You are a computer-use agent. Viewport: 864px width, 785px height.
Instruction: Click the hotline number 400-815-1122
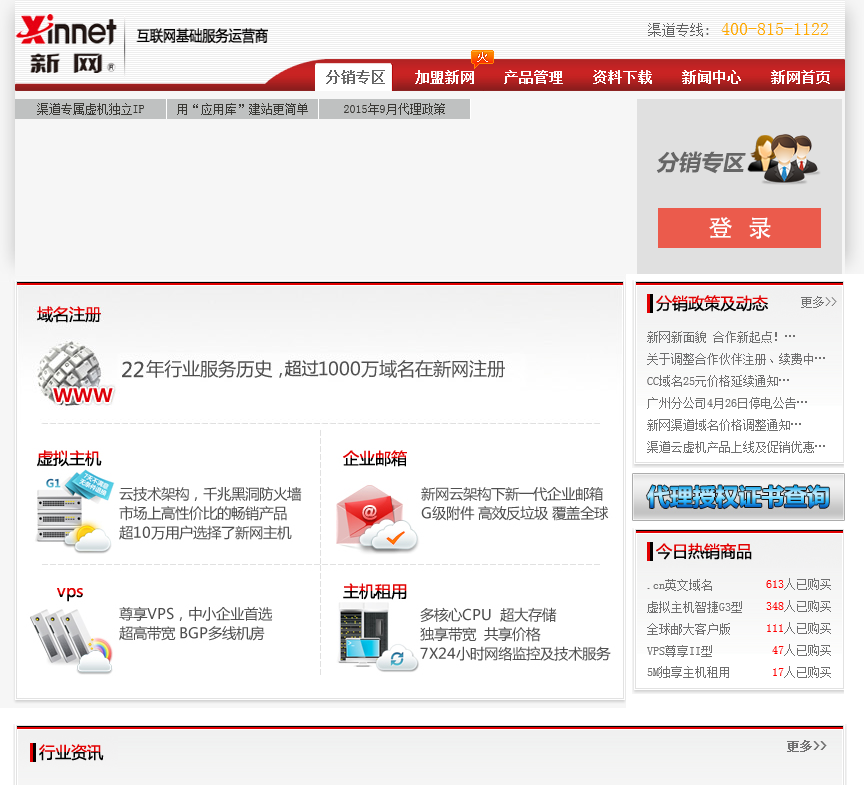pyautogui.click(x=775, y=29)
